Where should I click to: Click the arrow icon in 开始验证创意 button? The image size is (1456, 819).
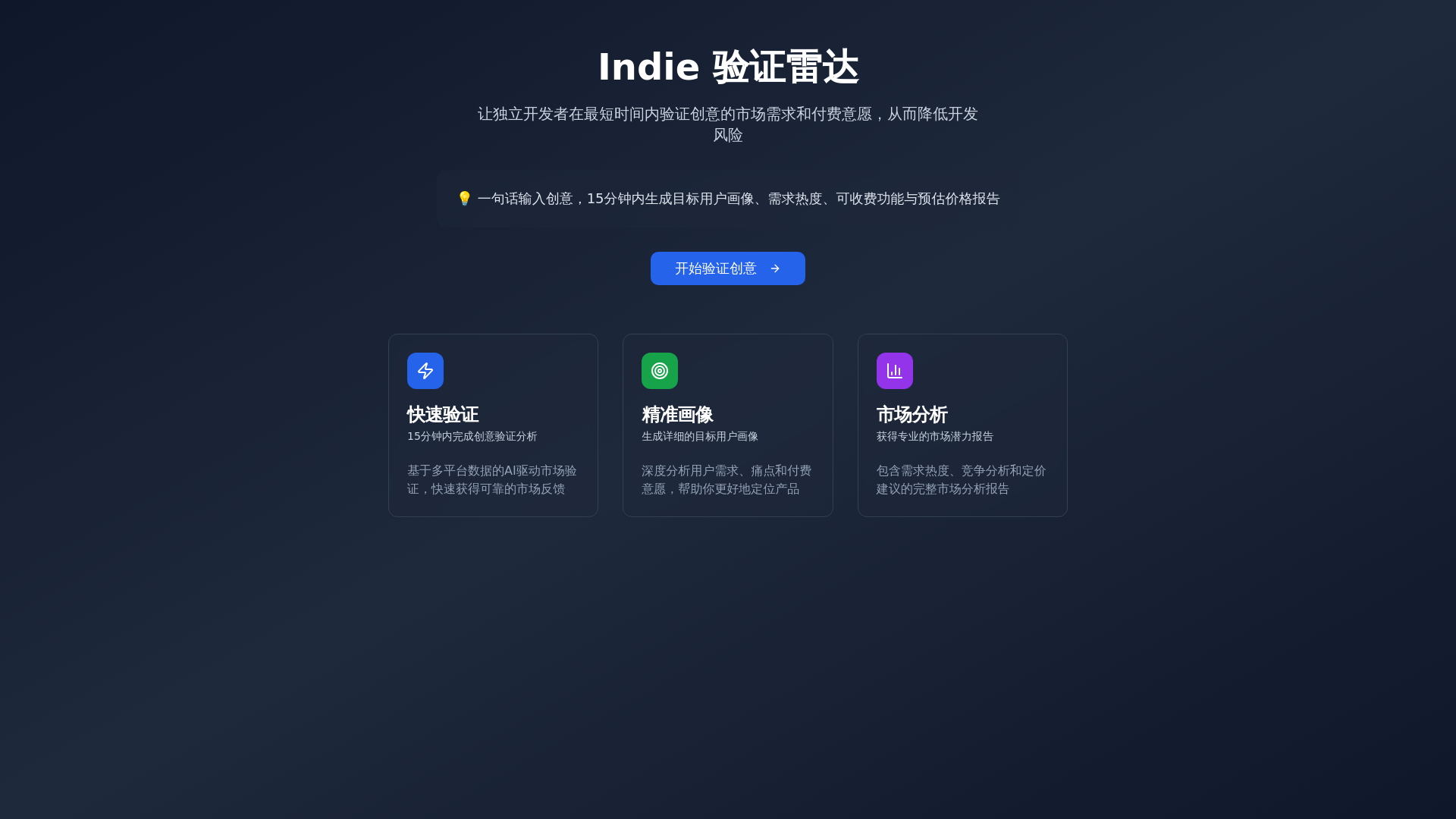tap(775, 268)
